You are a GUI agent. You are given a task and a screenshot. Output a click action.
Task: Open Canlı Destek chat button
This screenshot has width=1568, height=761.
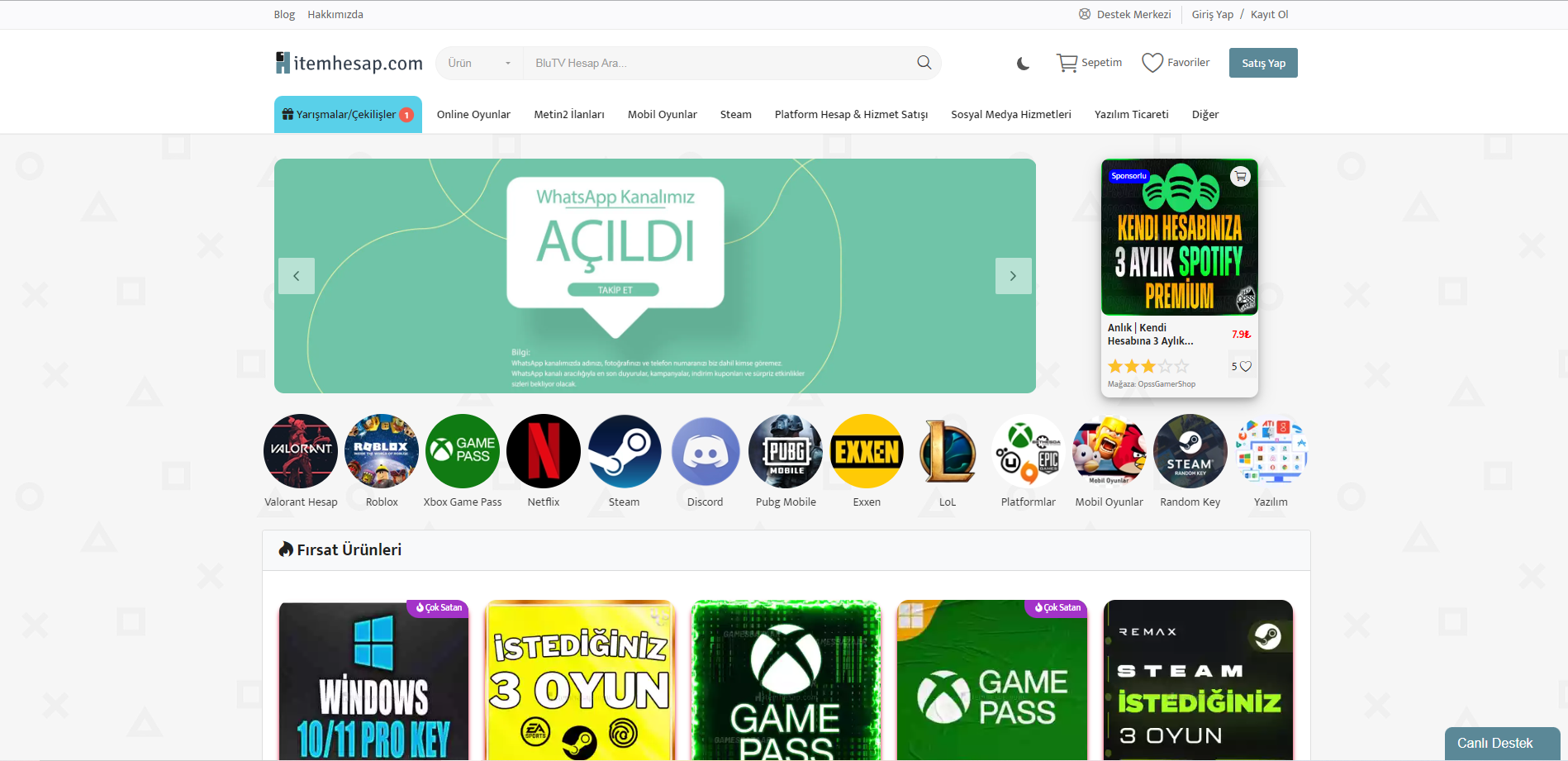click(x=1502, y=744)
